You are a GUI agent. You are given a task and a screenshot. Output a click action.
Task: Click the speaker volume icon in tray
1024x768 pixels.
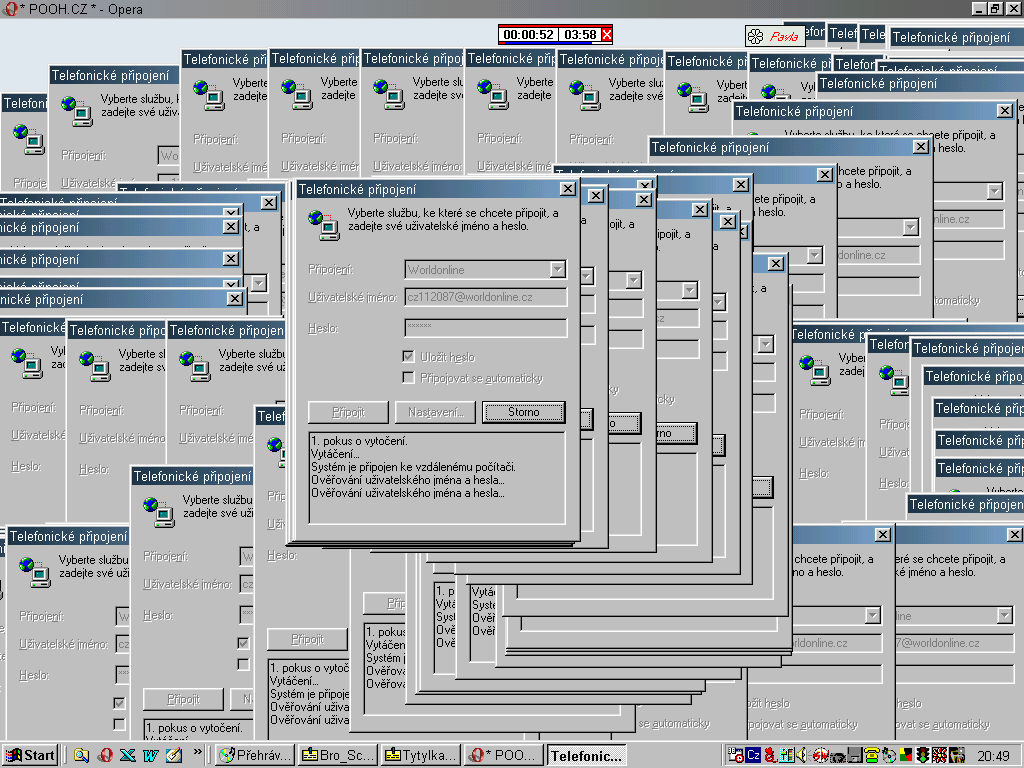click(x=801, y=755)
